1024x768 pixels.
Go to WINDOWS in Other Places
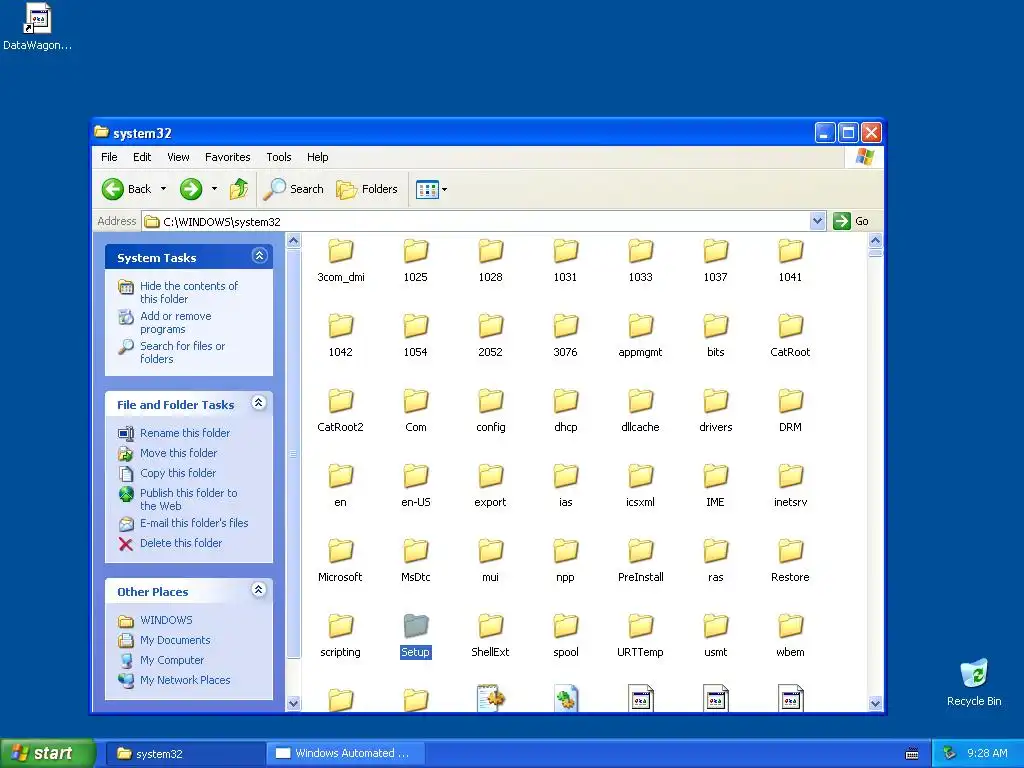[166, 620]
